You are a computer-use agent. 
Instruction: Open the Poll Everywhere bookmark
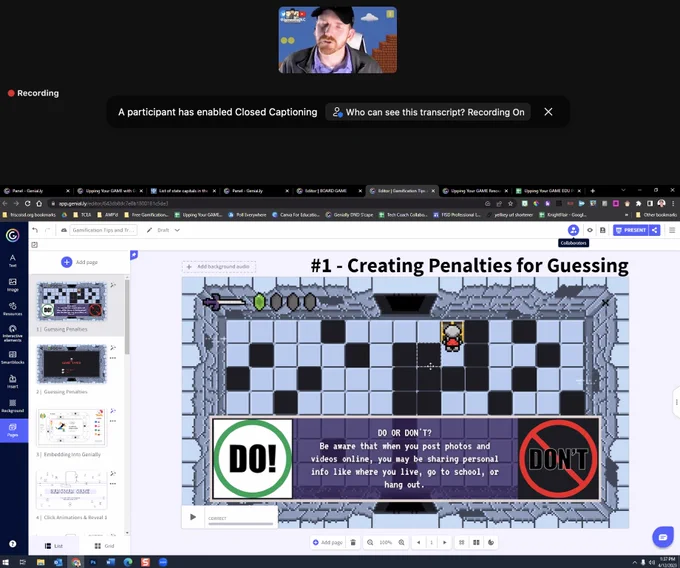click(247, 215)
